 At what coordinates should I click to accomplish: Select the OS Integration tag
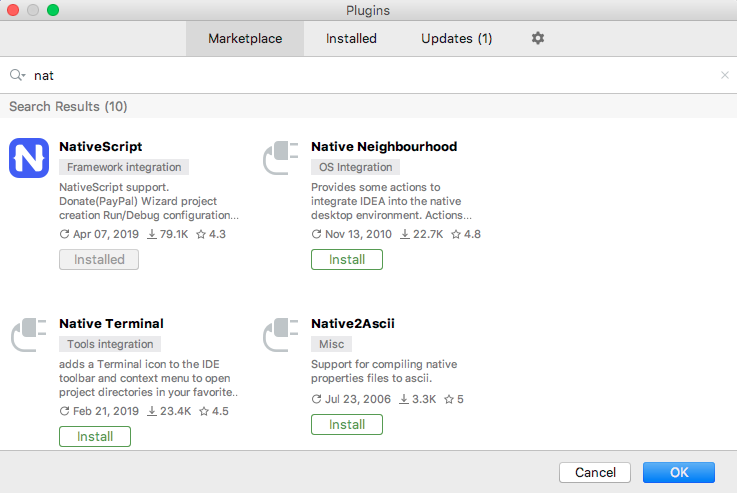(x=355, y=167)
